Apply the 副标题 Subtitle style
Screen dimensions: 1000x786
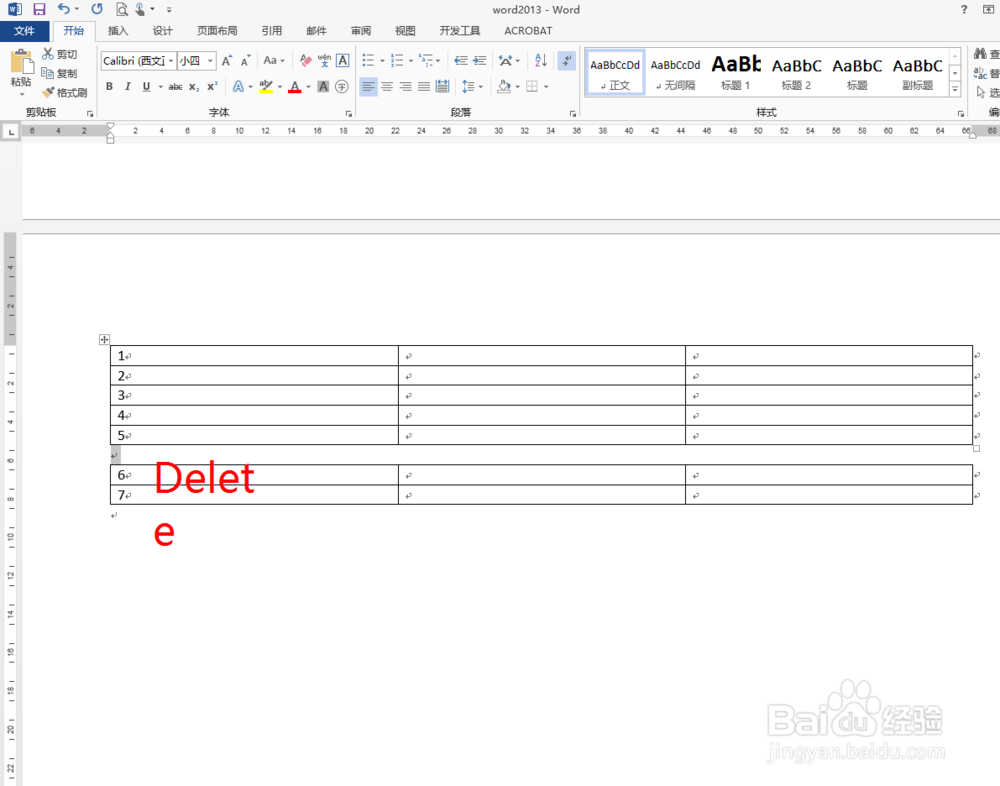pos(917,73)
